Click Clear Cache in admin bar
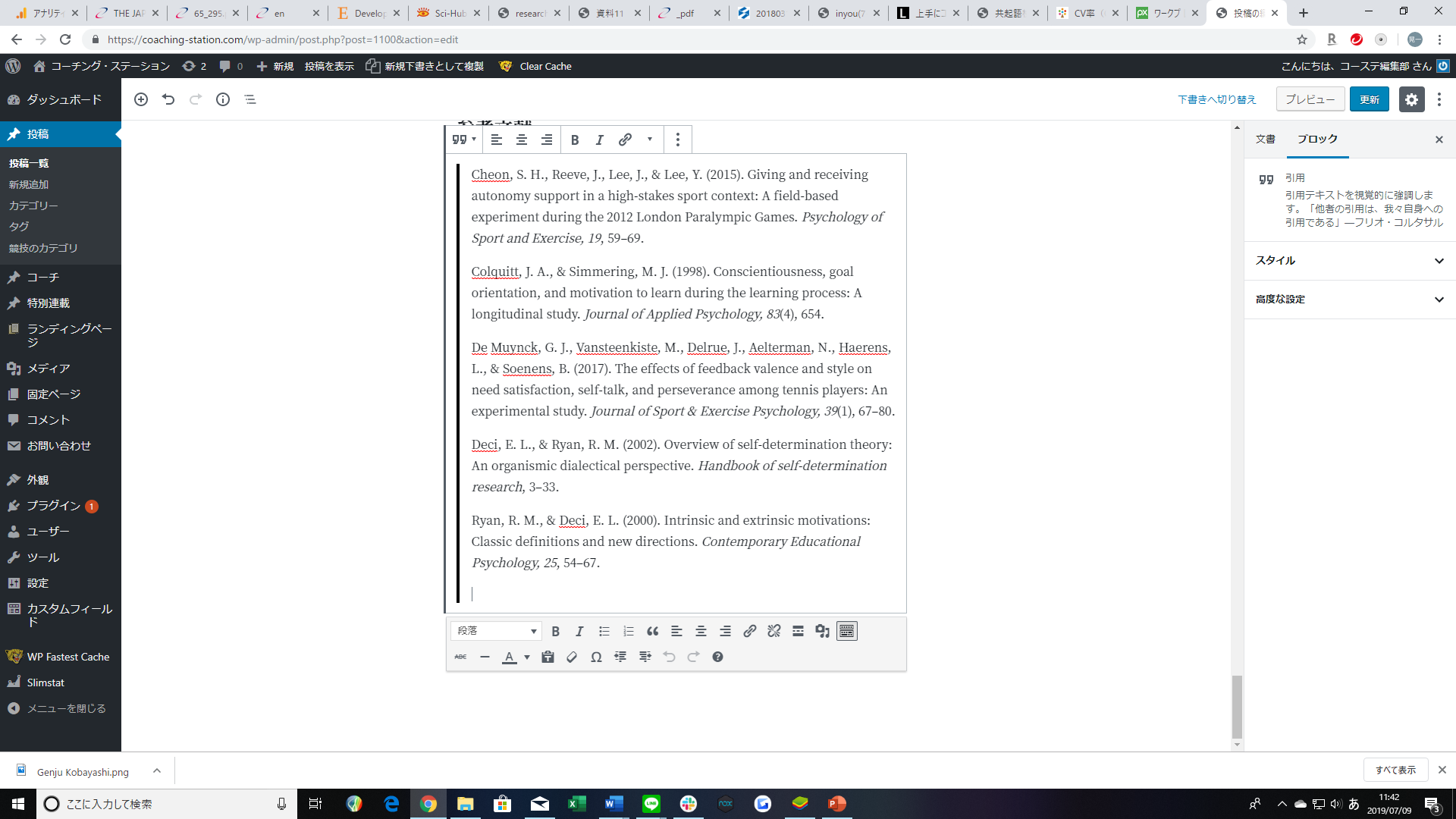Screen dimensions: 1456x819 [x=535, y=66]
